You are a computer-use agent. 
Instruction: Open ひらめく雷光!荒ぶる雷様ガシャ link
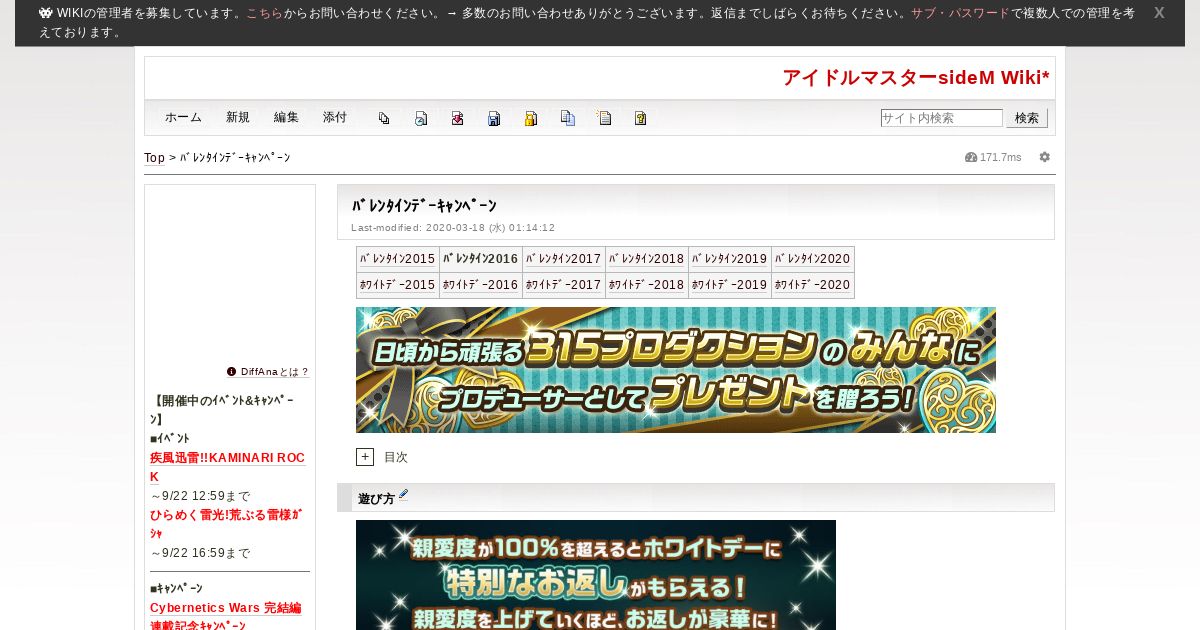coord(226,524)
